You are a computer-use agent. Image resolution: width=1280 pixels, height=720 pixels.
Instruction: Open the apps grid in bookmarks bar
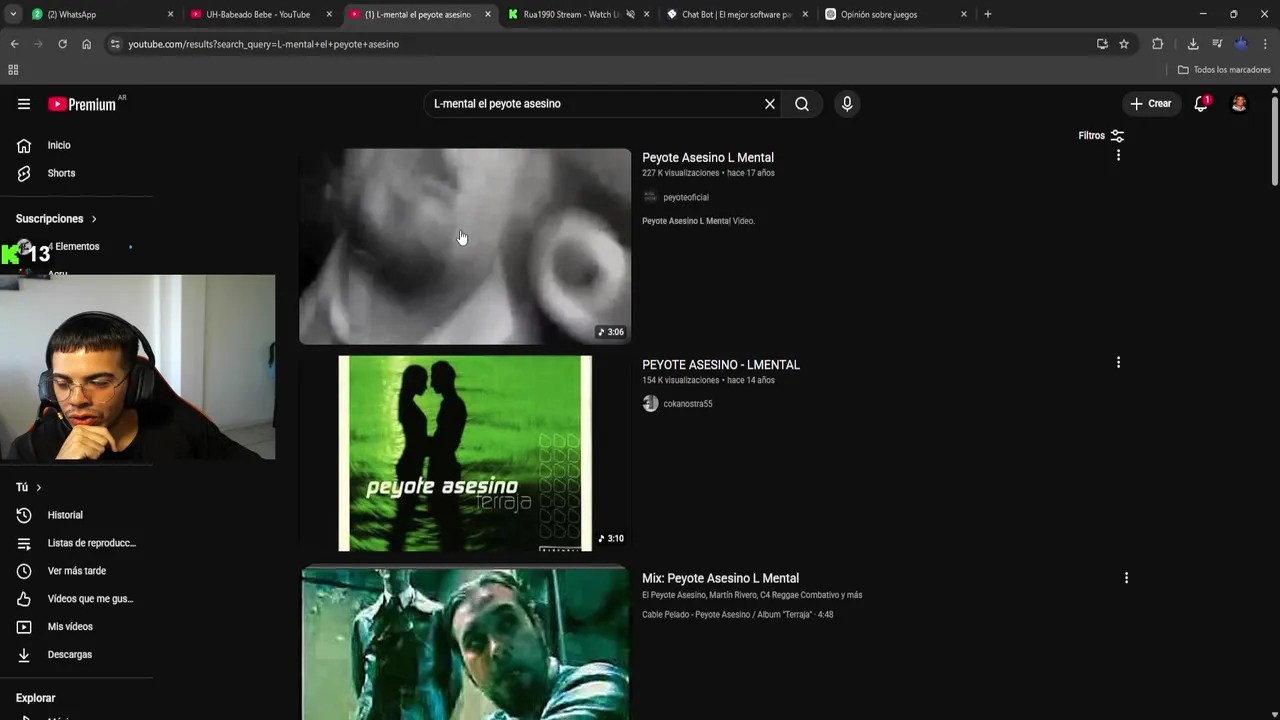[x=13, y=70]
